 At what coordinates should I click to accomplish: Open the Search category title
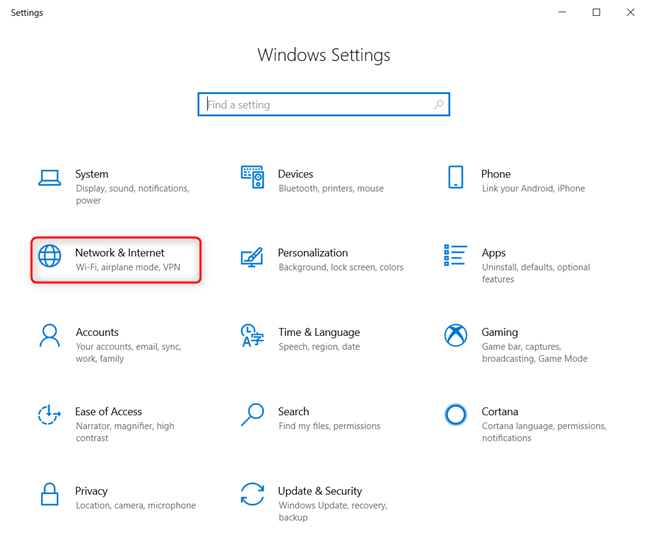[293, 411]
